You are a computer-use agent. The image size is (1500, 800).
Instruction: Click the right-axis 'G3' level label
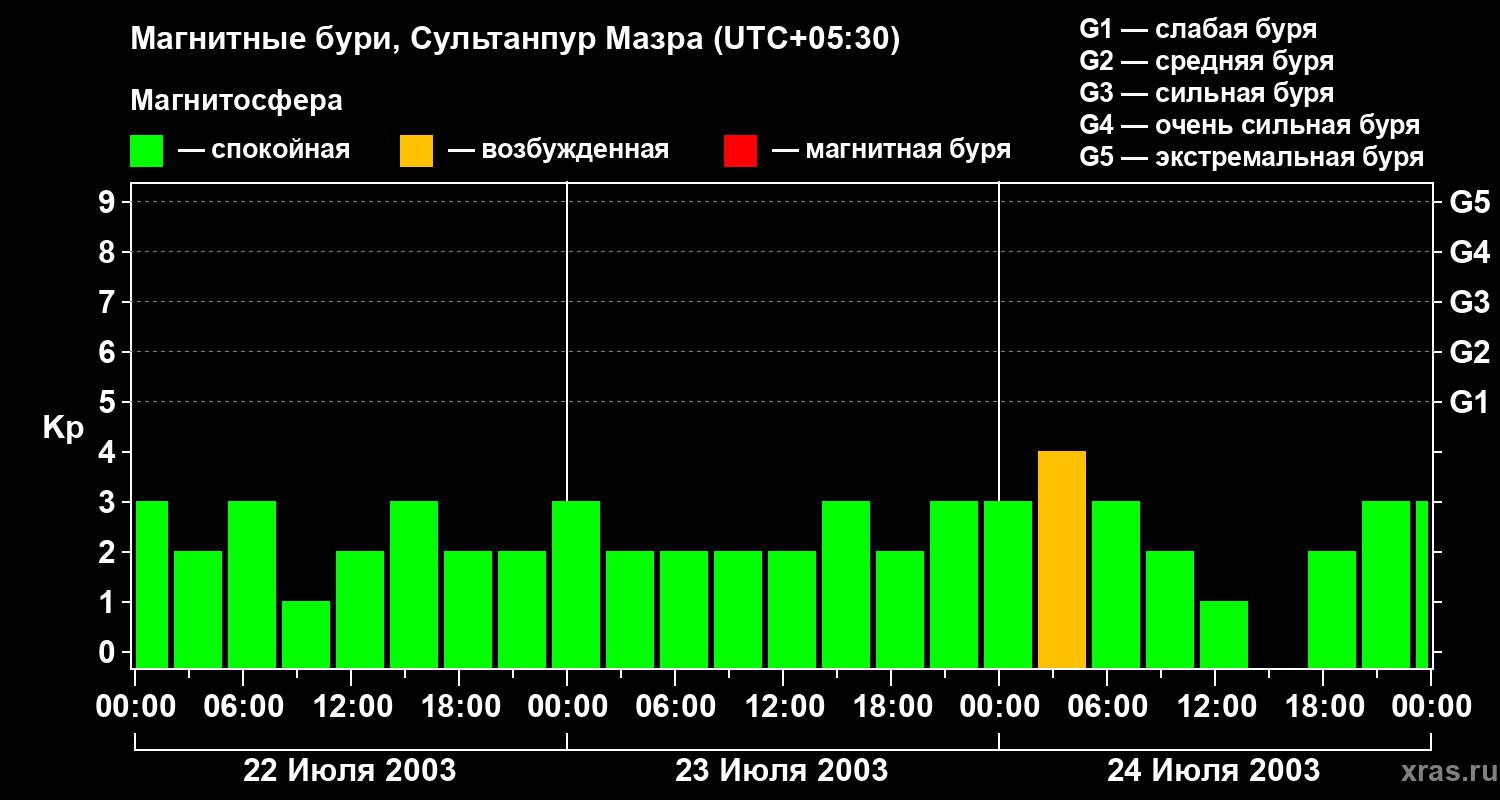[1469, 303]
